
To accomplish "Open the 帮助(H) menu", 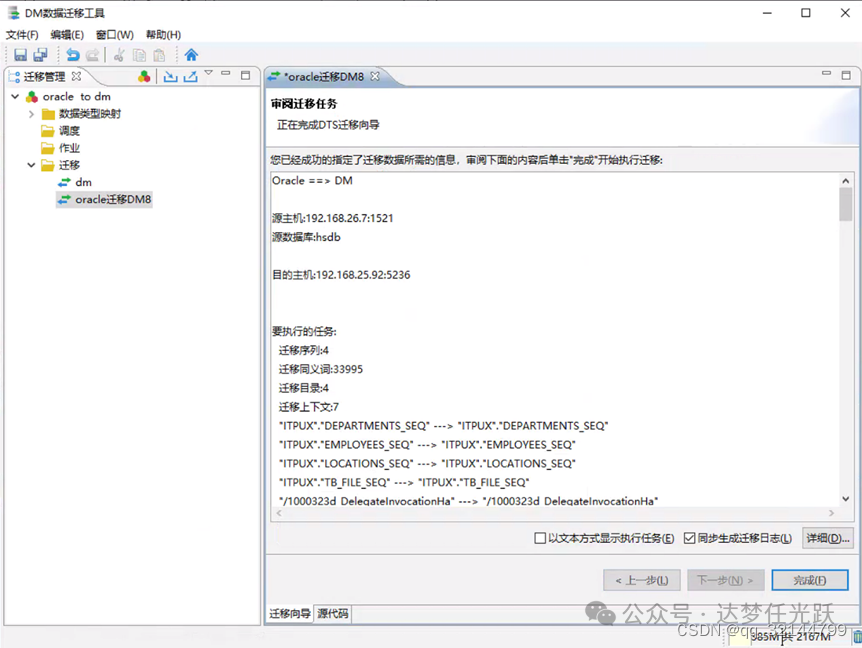I will (x=163, y=35).
